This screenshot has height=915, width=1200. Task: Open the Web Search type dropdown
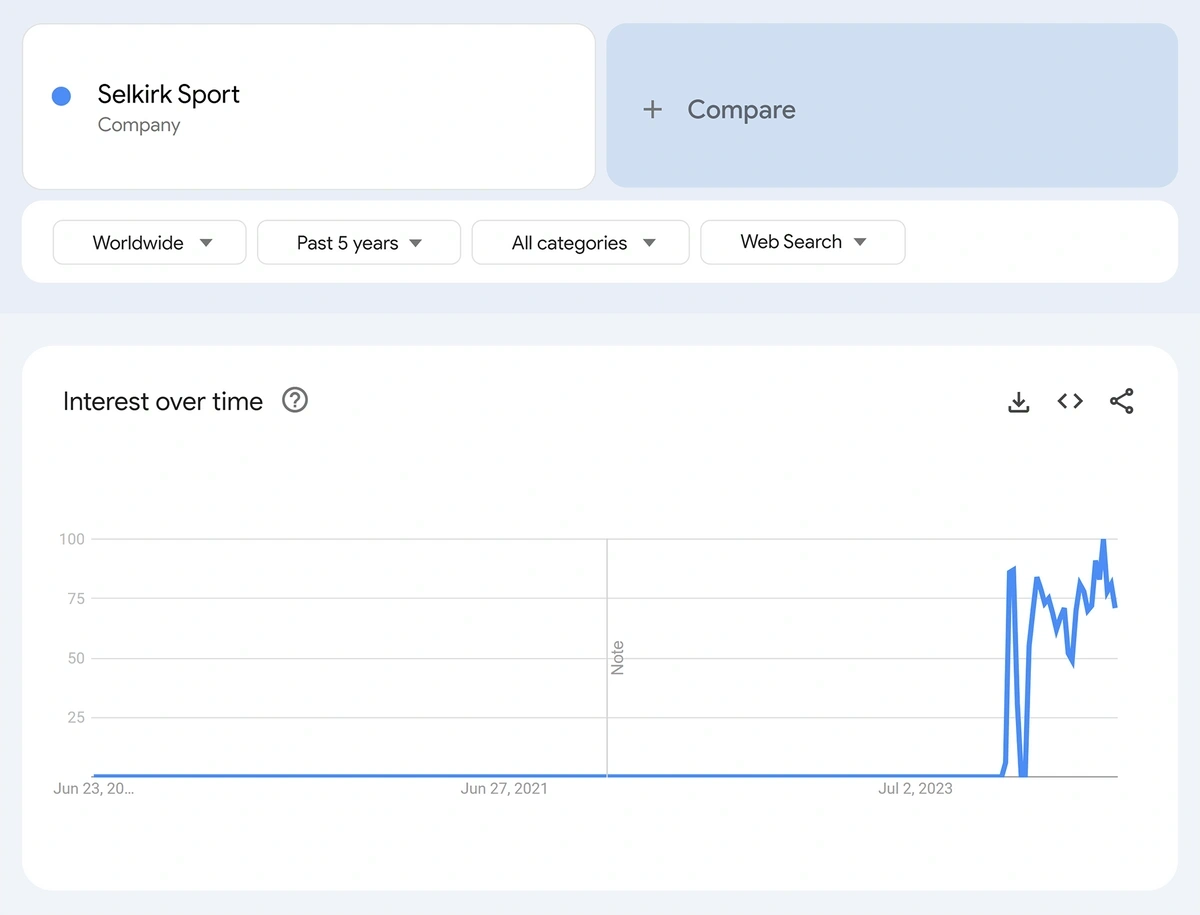tap(803, 242)
